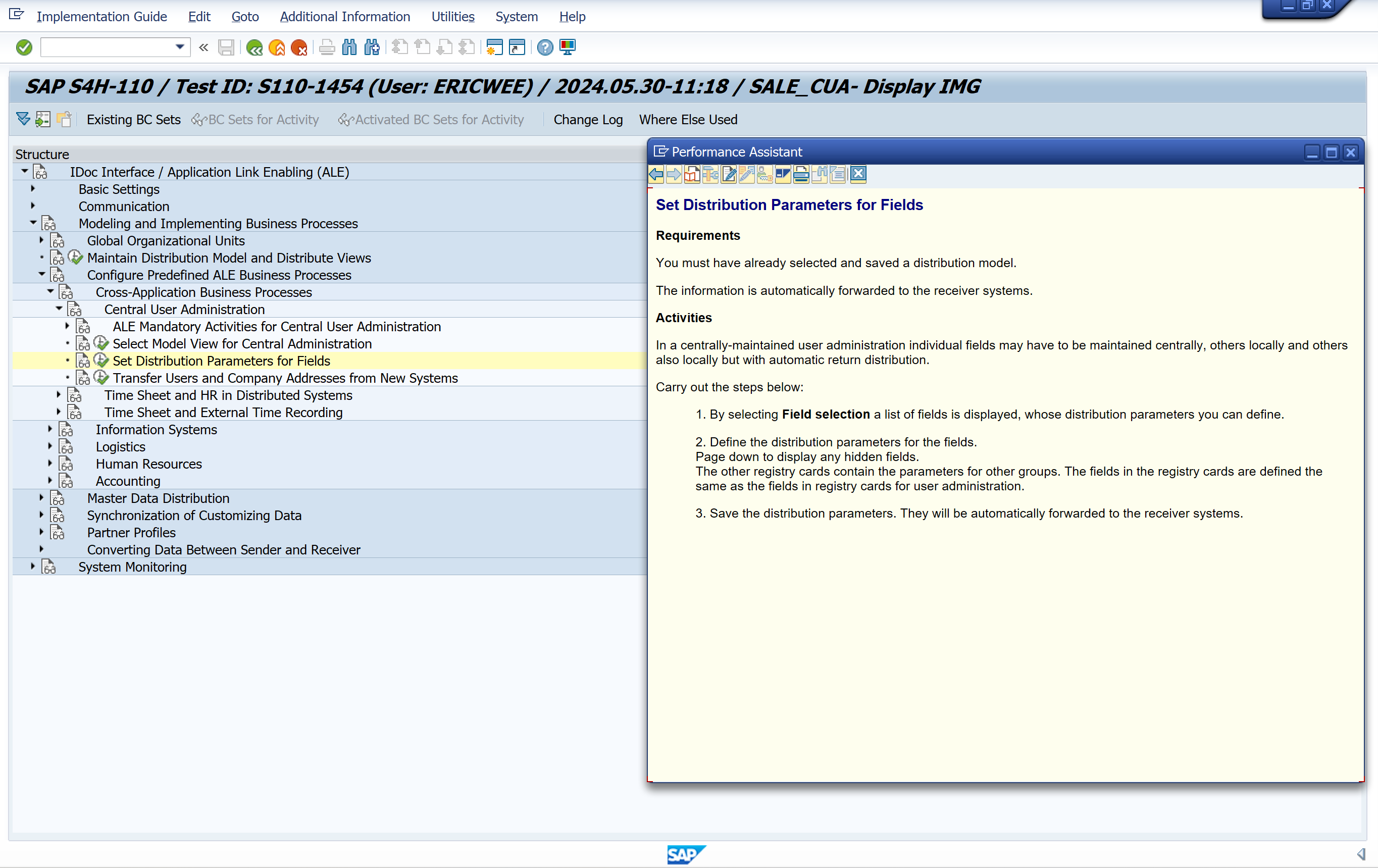
Task: Open the Utilities menu
Action: (452, 17)
